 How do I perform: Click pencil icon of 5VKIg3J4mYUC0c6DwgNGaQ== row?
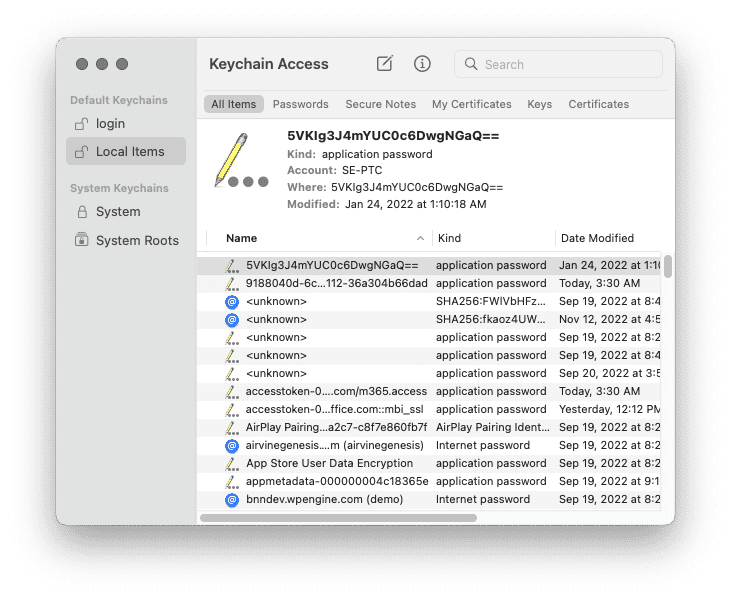click(x=232, y=266)
